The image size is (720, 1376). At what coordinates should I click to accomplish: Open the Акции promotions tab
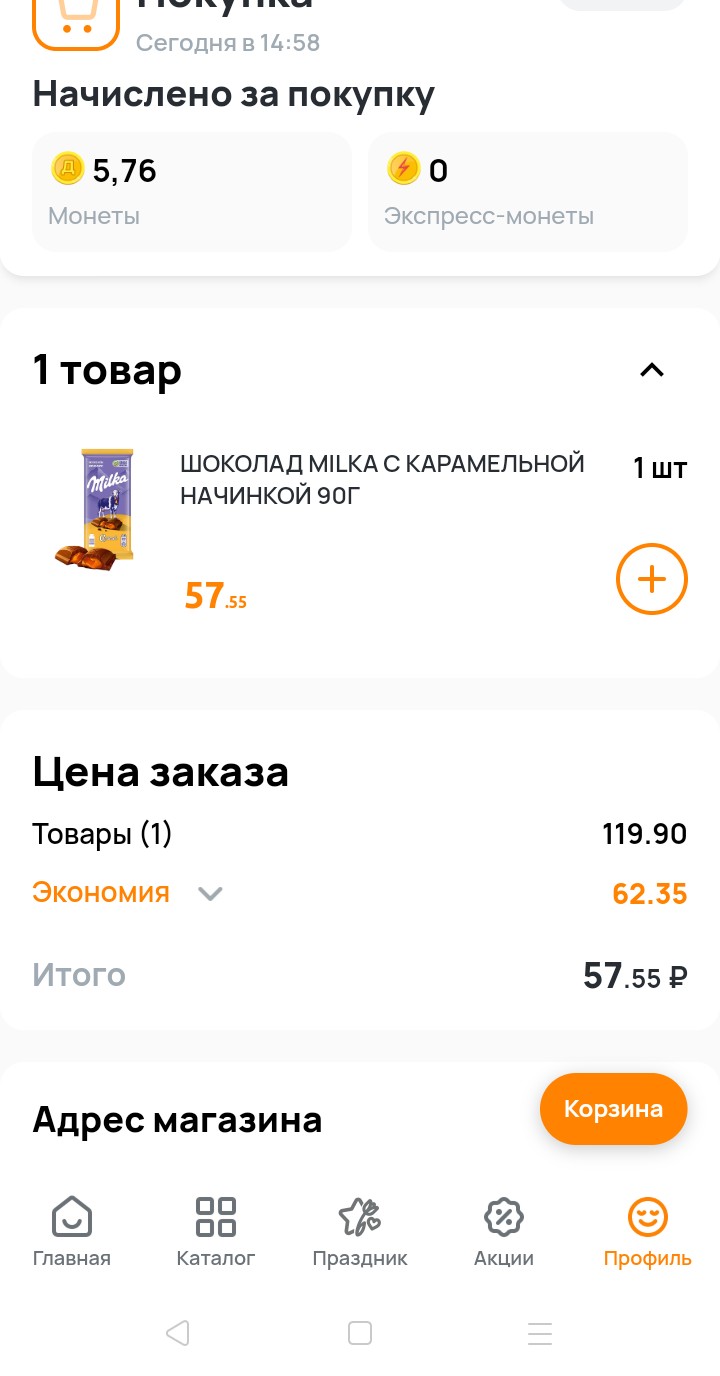[x=504, y=1232]
